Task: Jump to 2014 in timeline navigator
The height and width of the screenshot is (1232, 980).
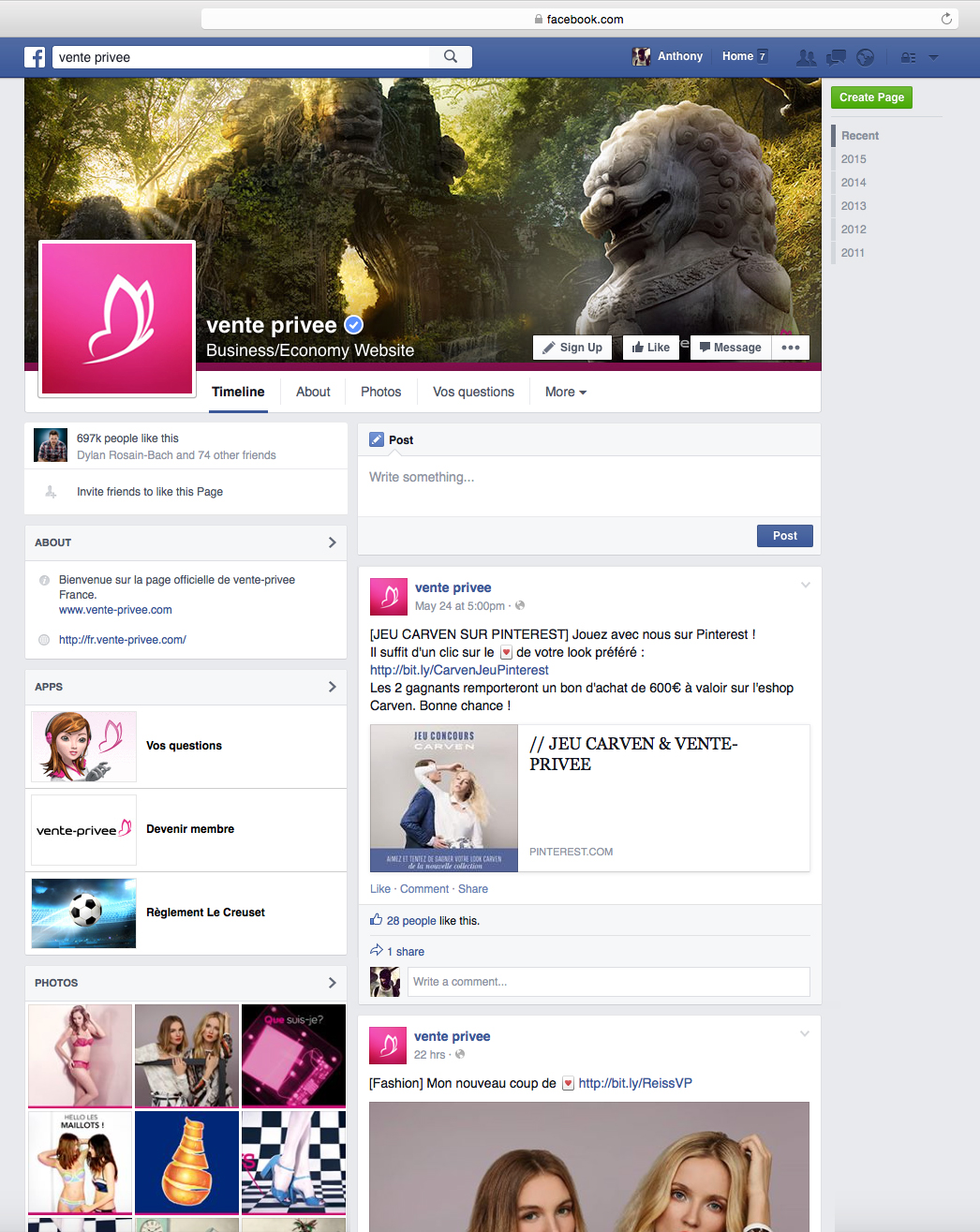Action: (854, 183)
